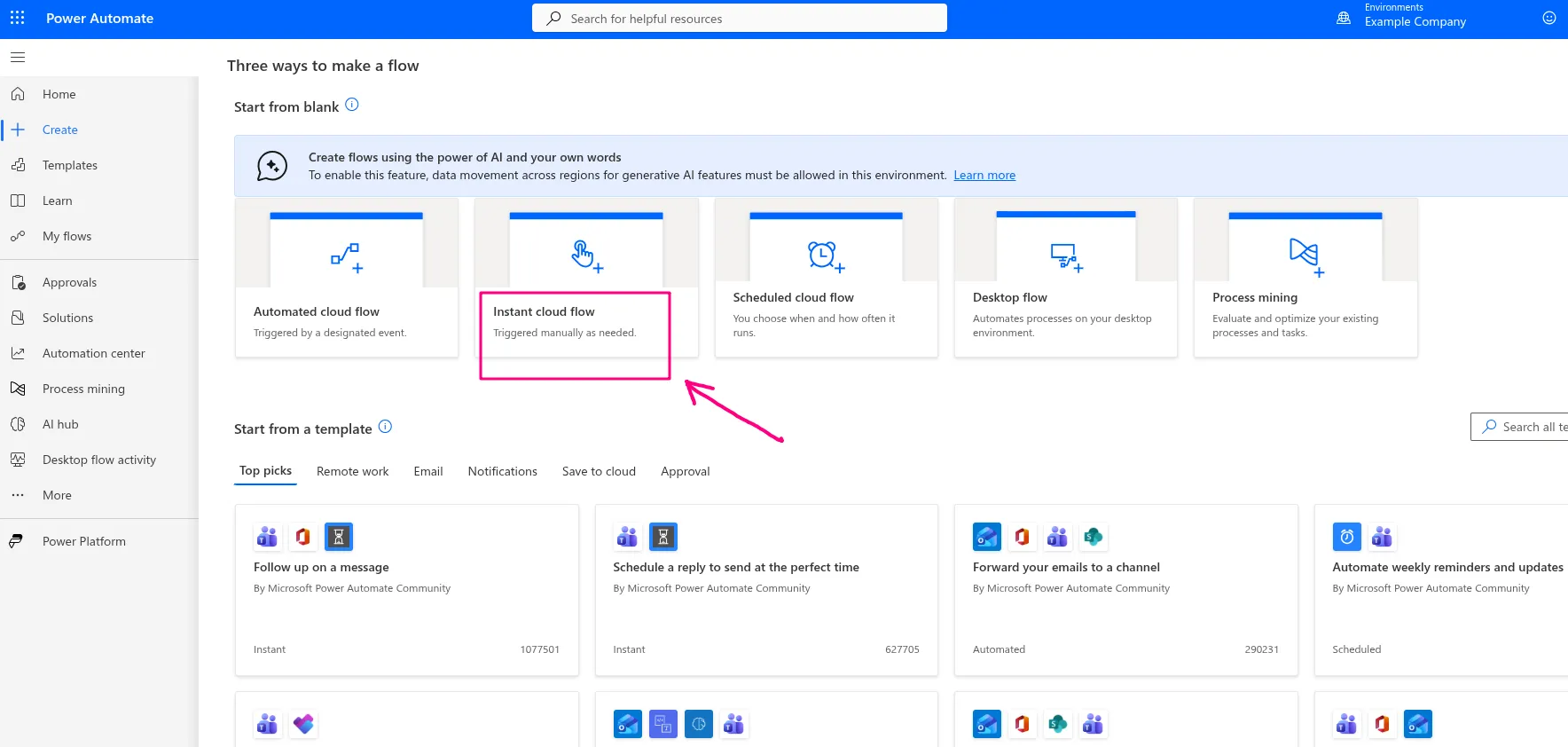
Task: Click the feedback smiley icon
Action: pos(1548,18)
